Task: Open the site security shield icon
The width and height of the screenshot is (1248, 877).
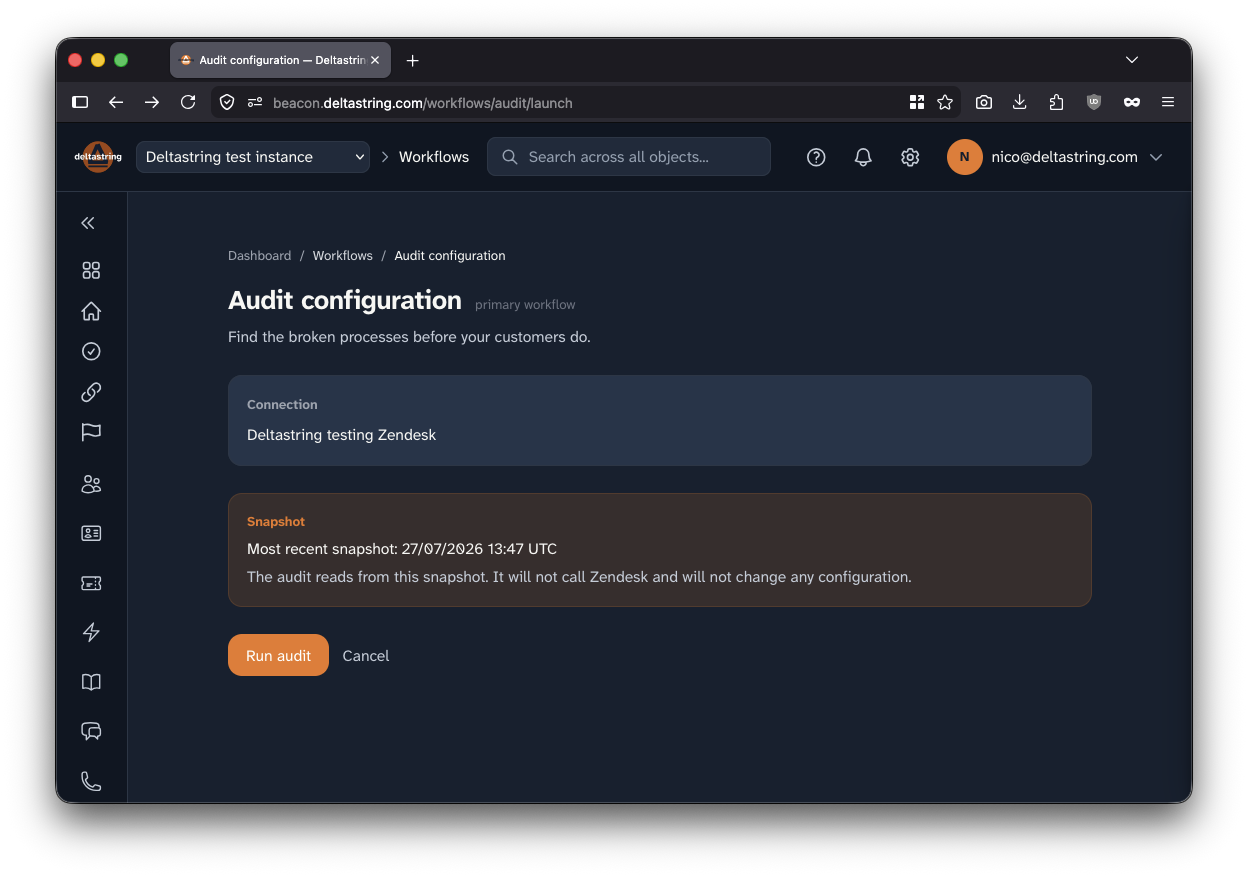Action: 227,102
